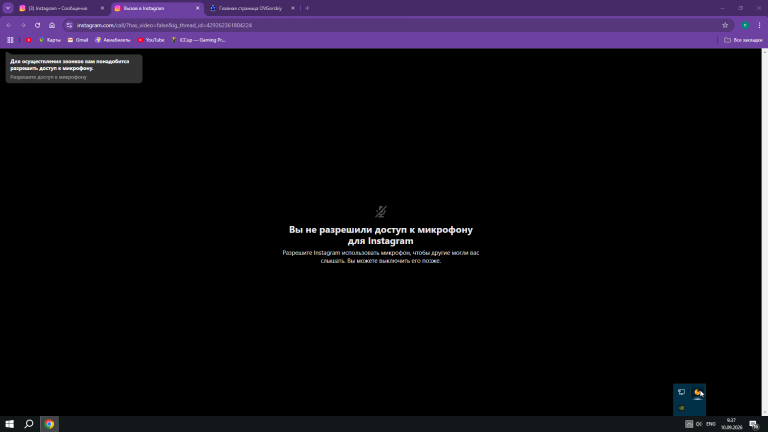The image size is (768, 432).
Task: Close the Вызов в Instagram tab
Action: pos(197,8)
